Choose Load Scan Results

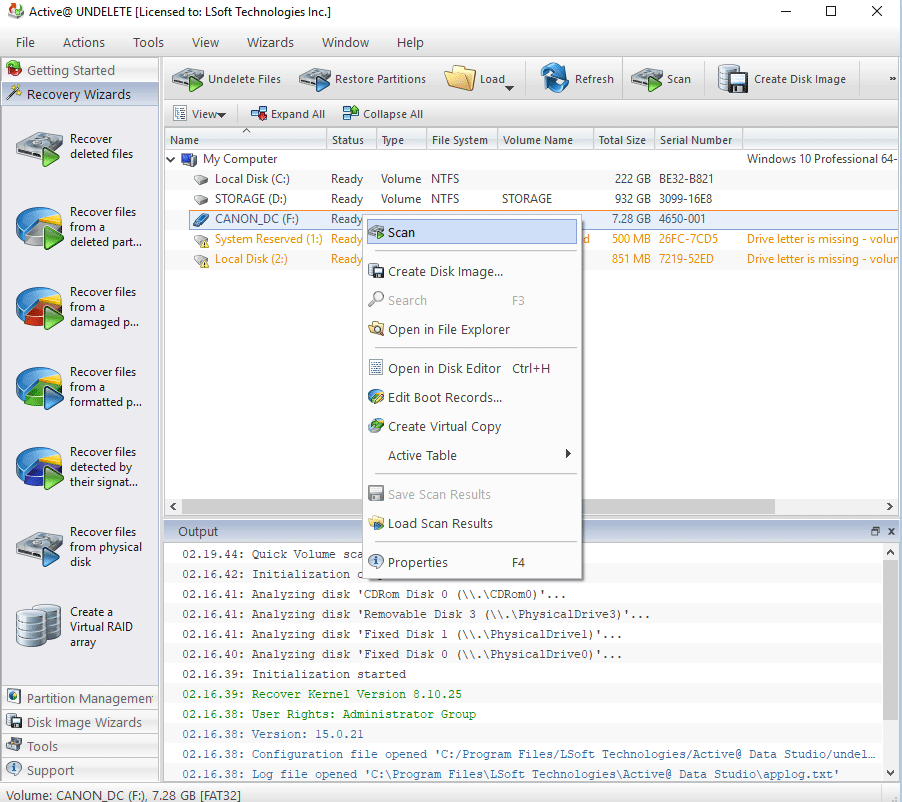click(472, 524)
